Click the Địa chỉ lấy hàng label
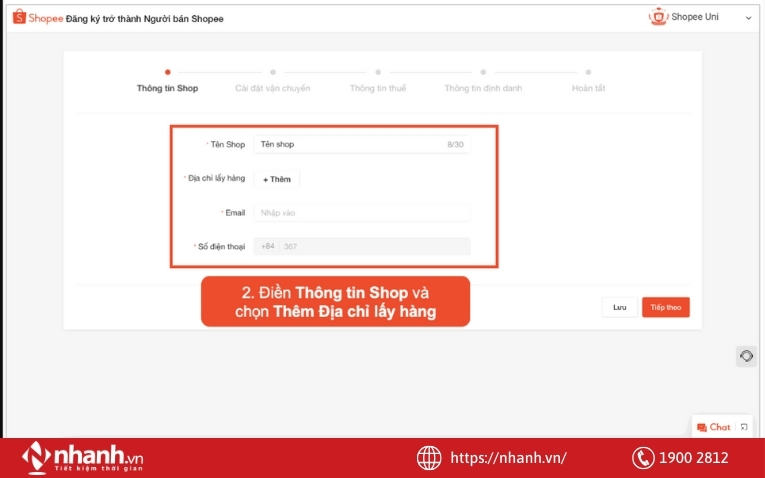Image resolution: width=765 pixels, height=478 pixels. [216, 178]
